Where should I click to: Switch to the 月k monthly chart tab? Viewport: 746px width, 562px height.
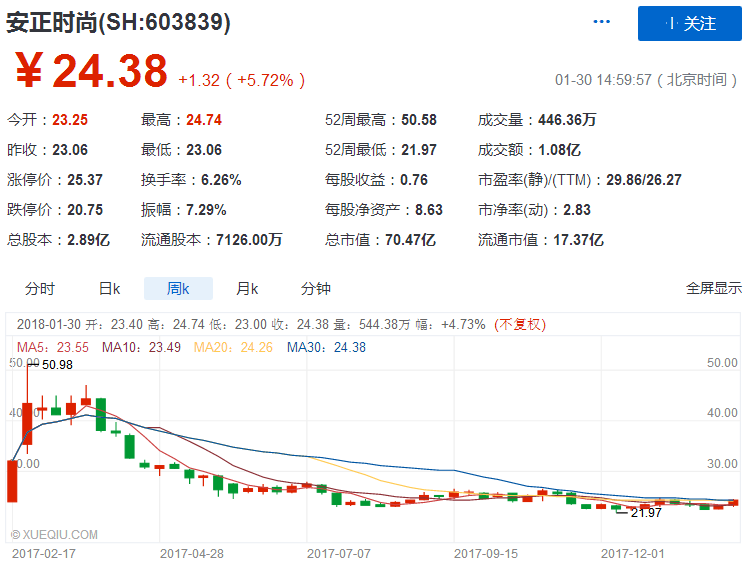pos(247,288)
